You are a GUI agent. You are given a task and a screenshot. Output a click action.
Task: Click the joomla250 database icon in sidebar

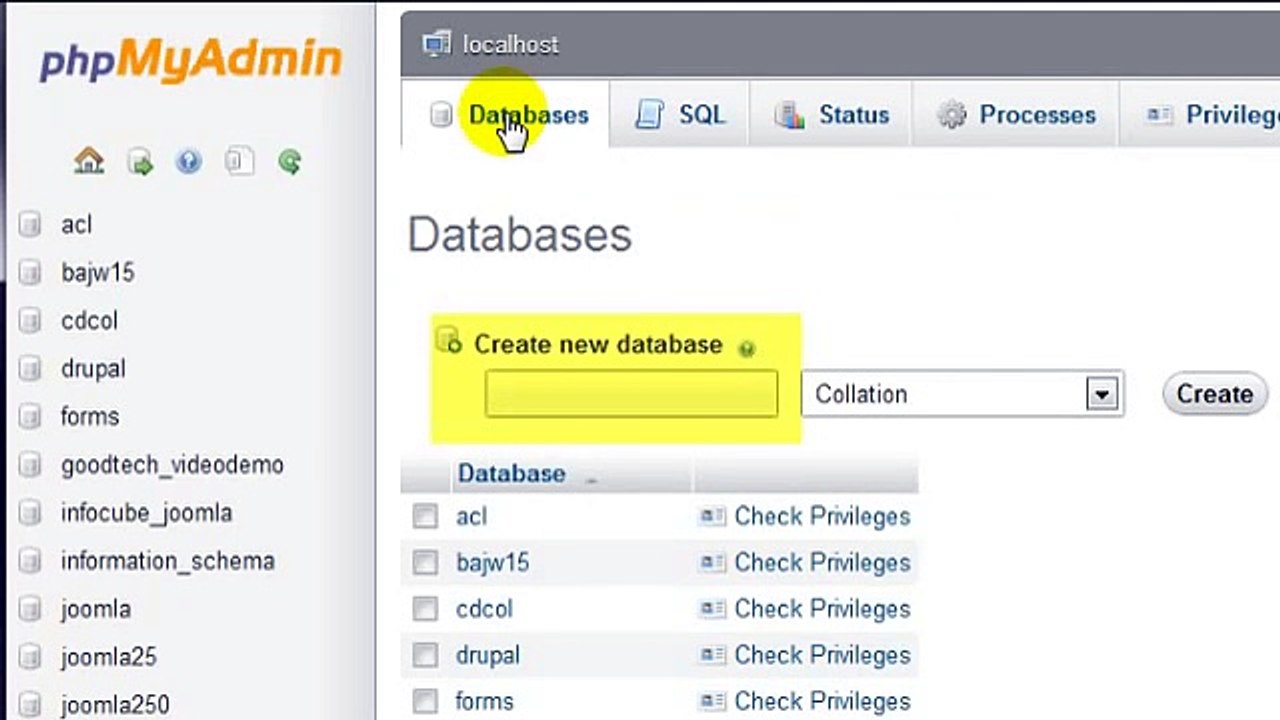(x=30, y=704)
